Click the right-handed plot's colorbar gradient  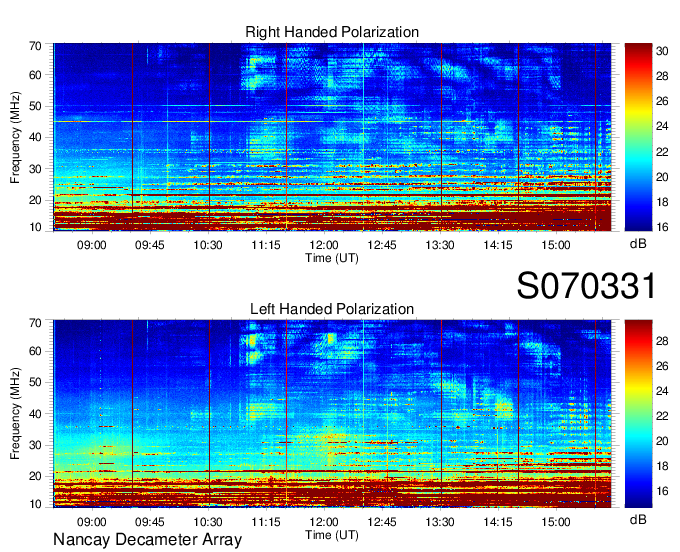[638, 137]
